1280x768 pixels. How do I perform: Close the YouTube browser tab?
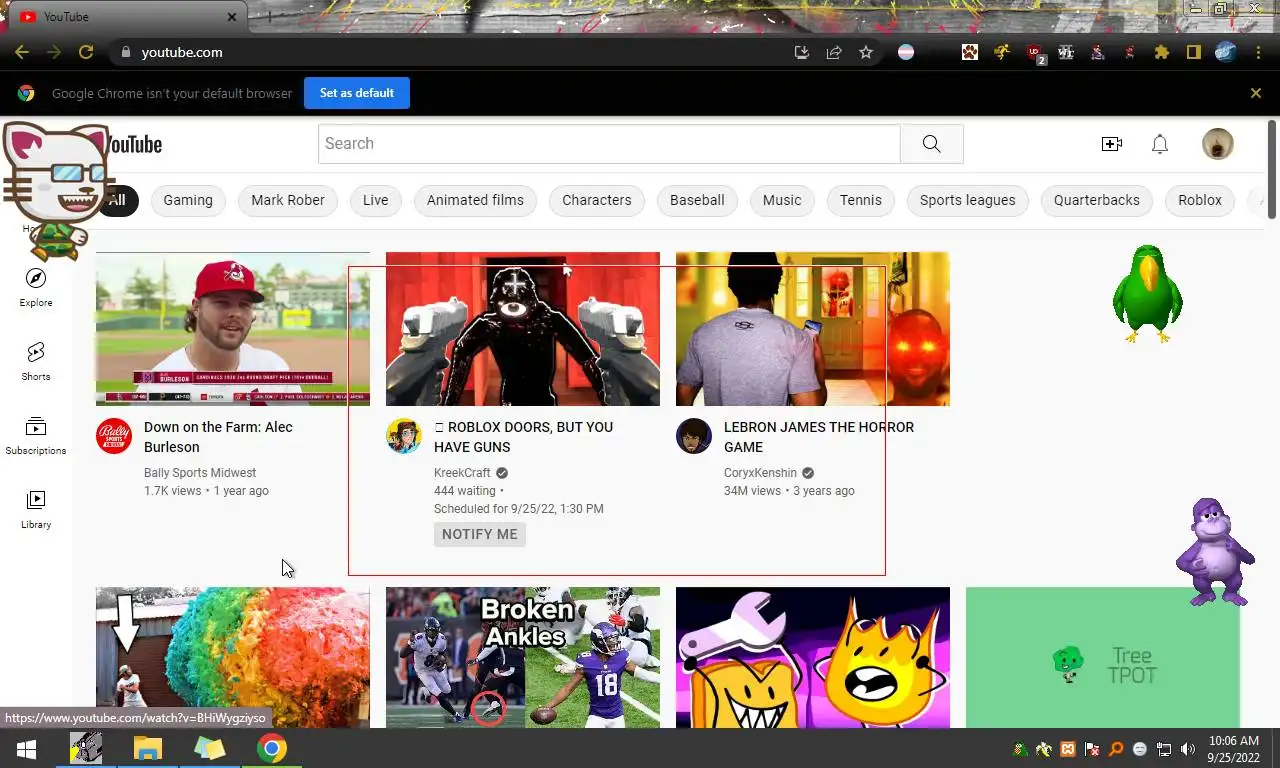click(232, 17)
